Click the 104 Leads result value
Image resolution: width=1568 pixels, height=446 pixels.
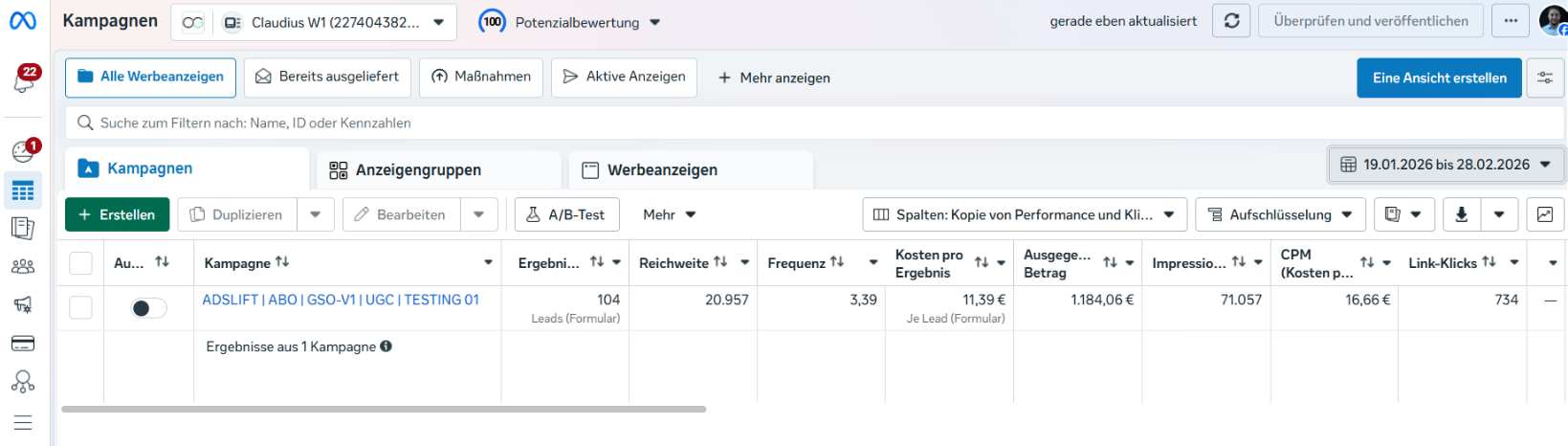click(x=608, y=300)
